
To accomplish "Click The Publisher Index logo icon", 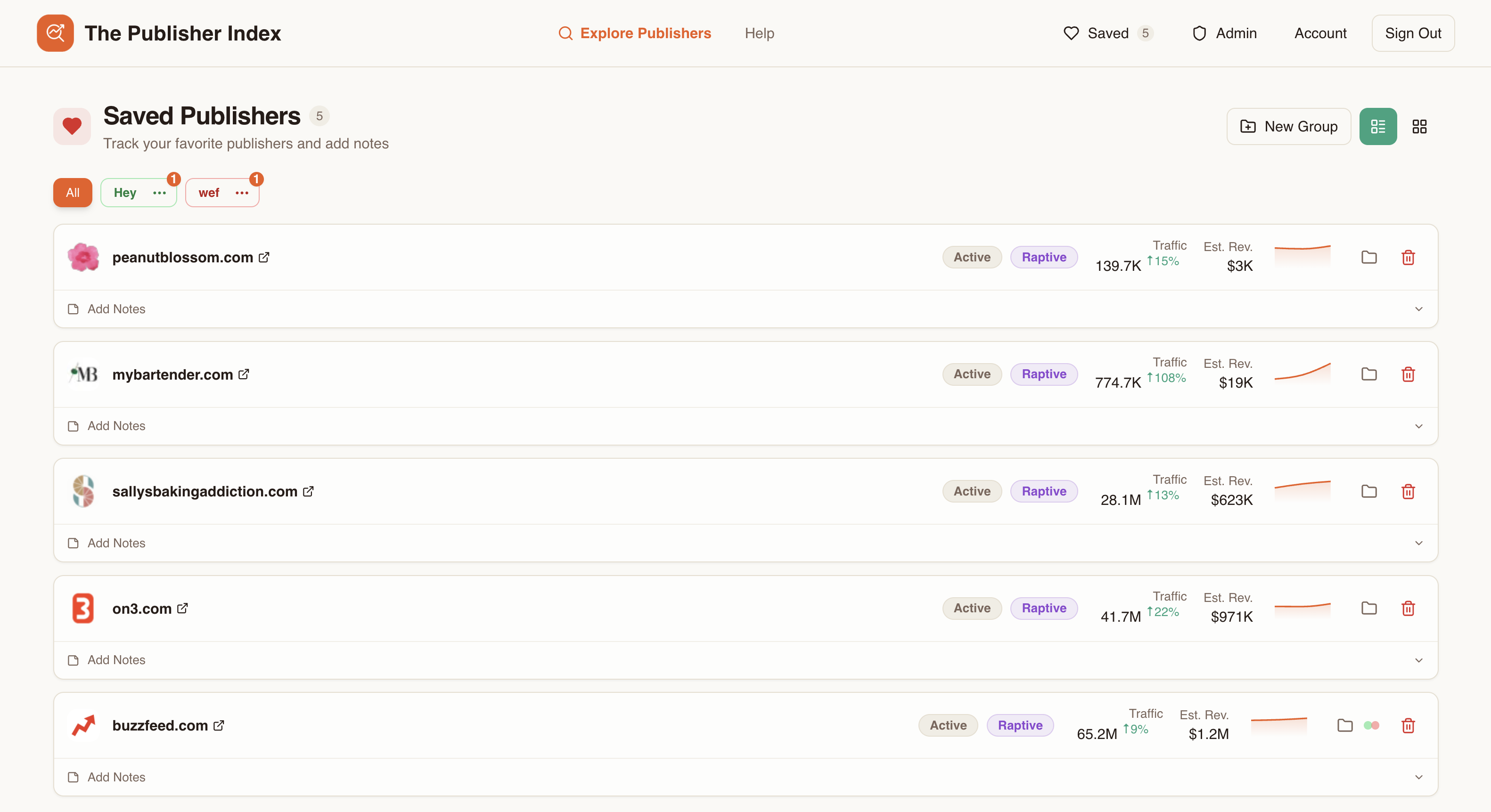I will (x=55, y=33).
